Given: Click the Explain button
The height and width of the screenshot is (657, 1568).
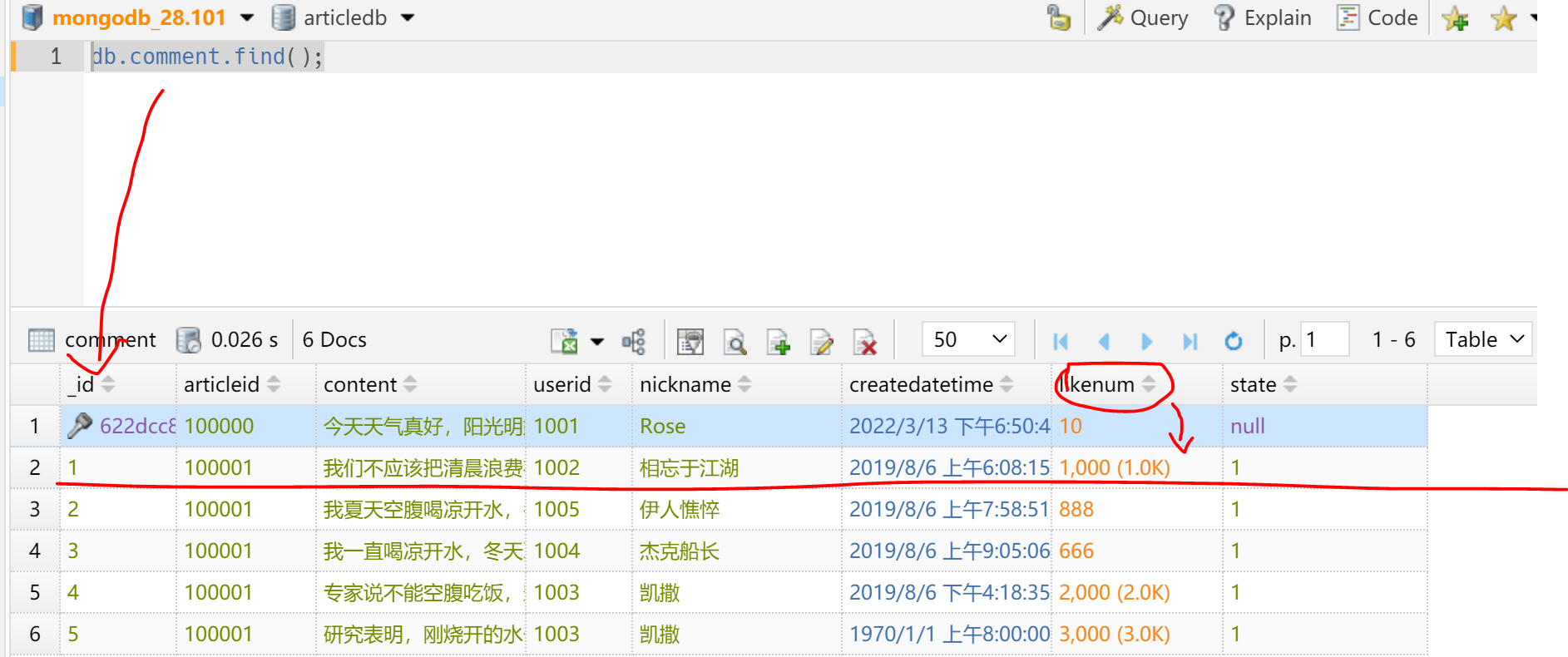Looking at the screenshot, I should [1263, 18].
